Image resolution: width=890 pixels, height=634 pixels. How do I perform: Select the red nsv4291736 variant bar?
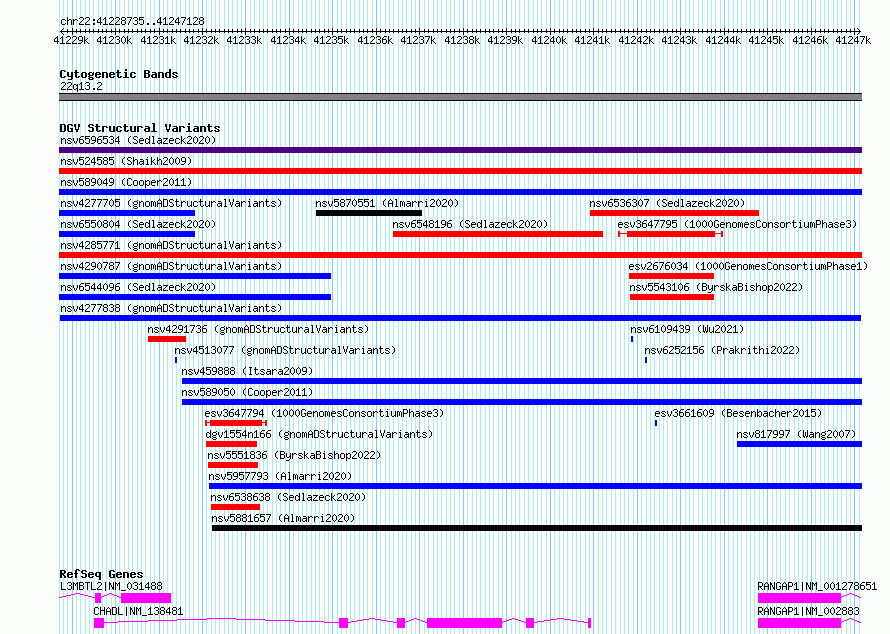click(167, 339)
